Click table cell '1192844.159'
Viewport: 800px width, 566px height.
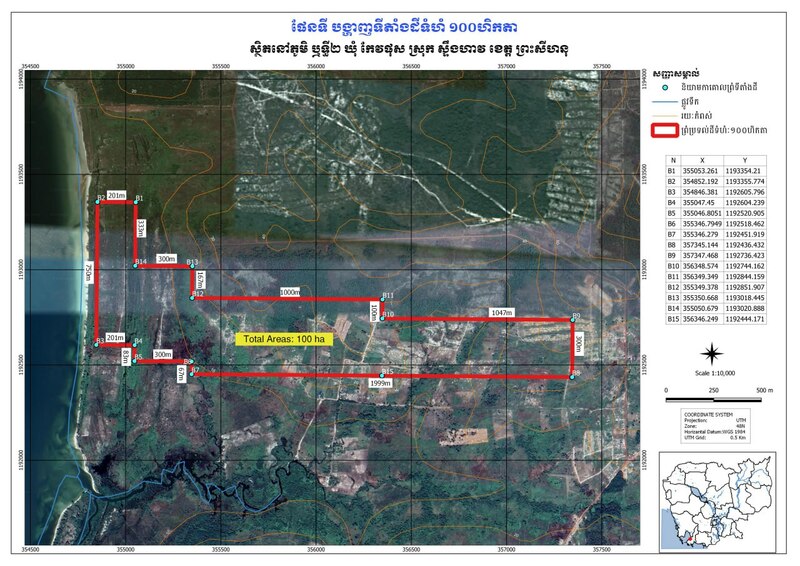tap(745, 277)
